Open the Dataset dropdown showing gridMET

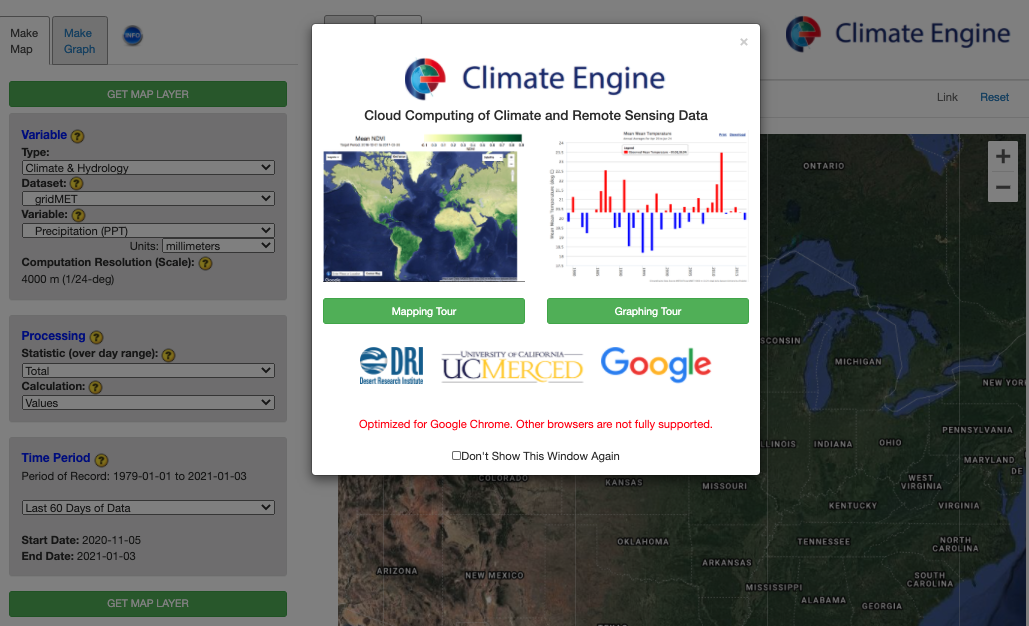pos(148,198)
